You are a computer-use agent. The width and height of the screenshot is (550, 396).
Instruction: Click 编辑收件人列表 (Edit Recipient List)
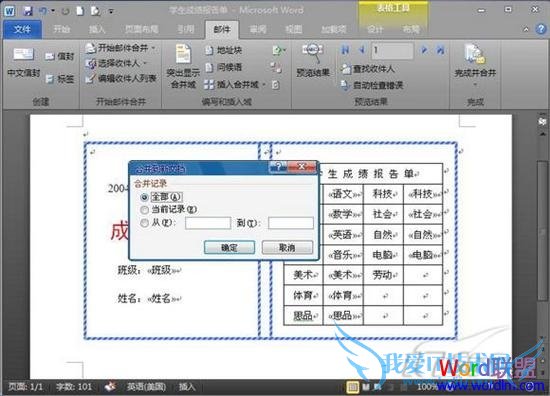(x=121, y=79)
